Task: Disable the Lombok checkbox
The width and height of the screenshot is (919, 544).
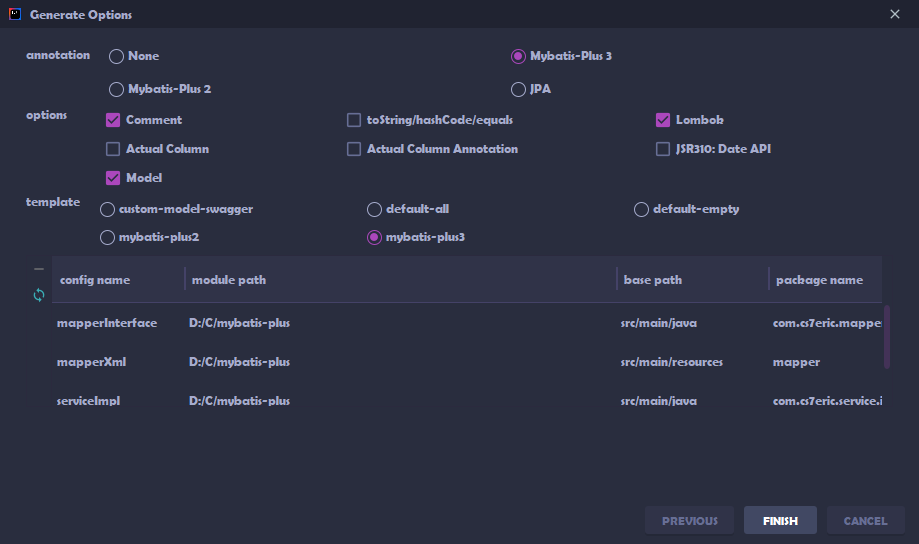Action: (x=663, y=120)
